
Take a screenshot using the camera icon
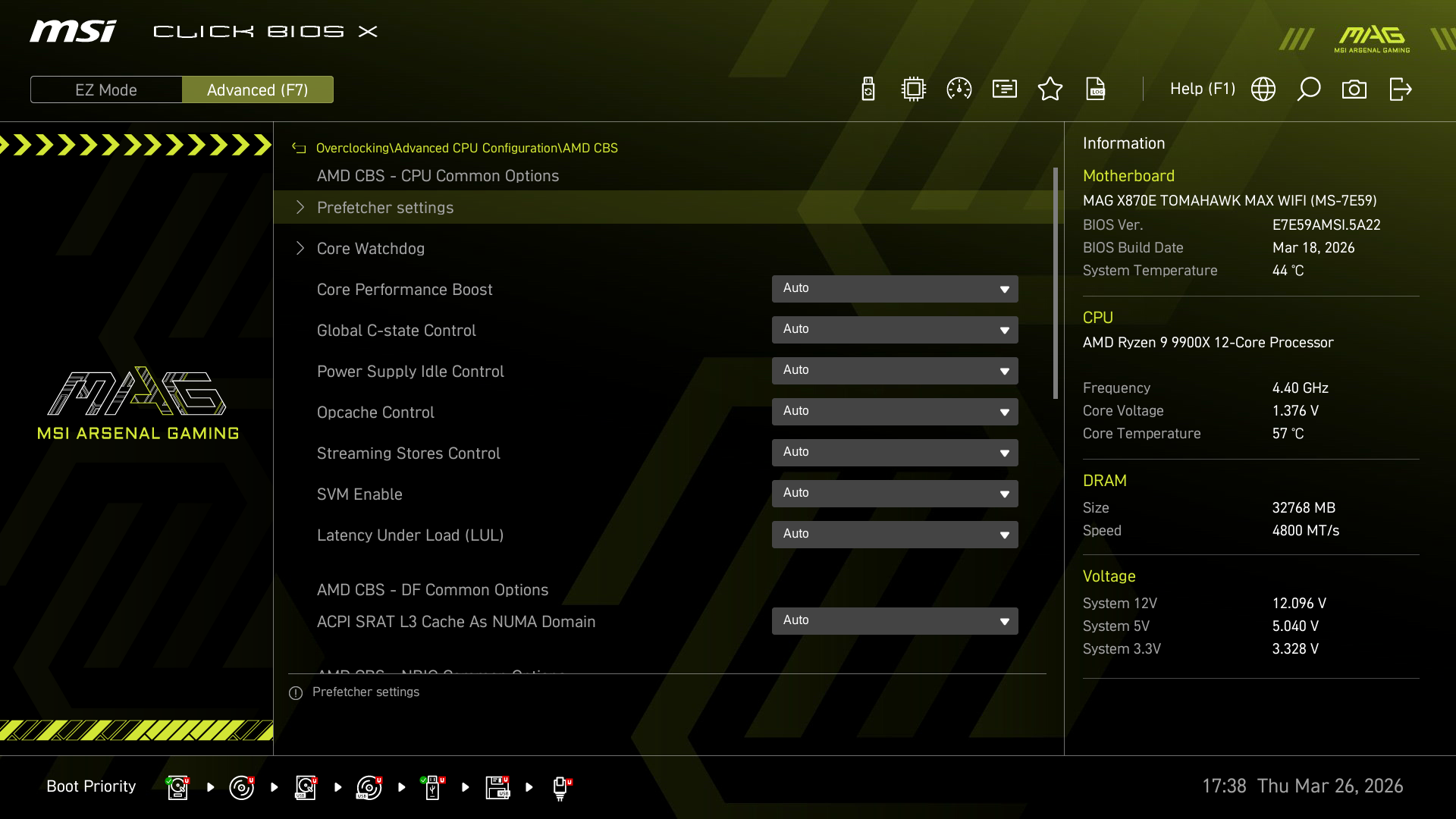(1355, 89)
